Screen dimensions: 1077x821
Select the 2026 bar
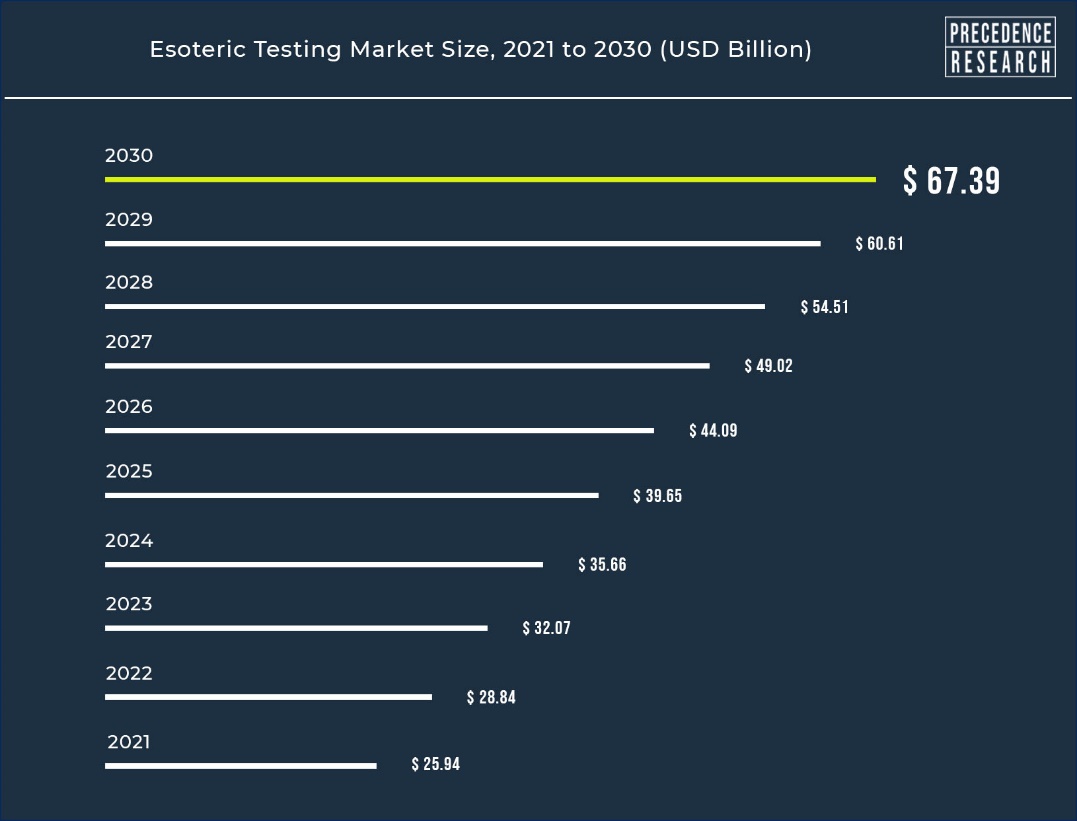click(379, 431)
